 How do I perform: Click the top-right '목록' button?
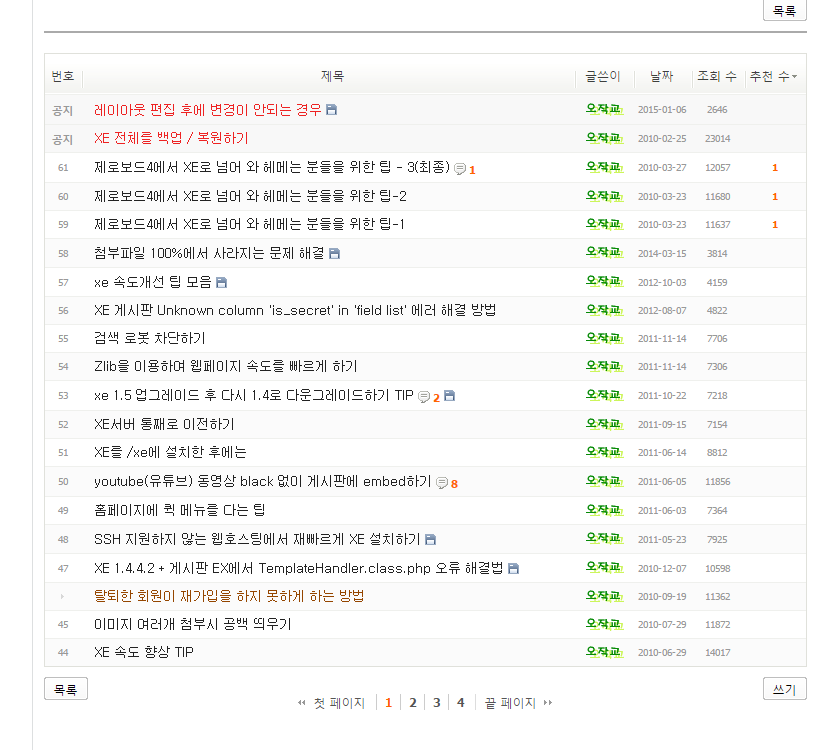point(784,11)
